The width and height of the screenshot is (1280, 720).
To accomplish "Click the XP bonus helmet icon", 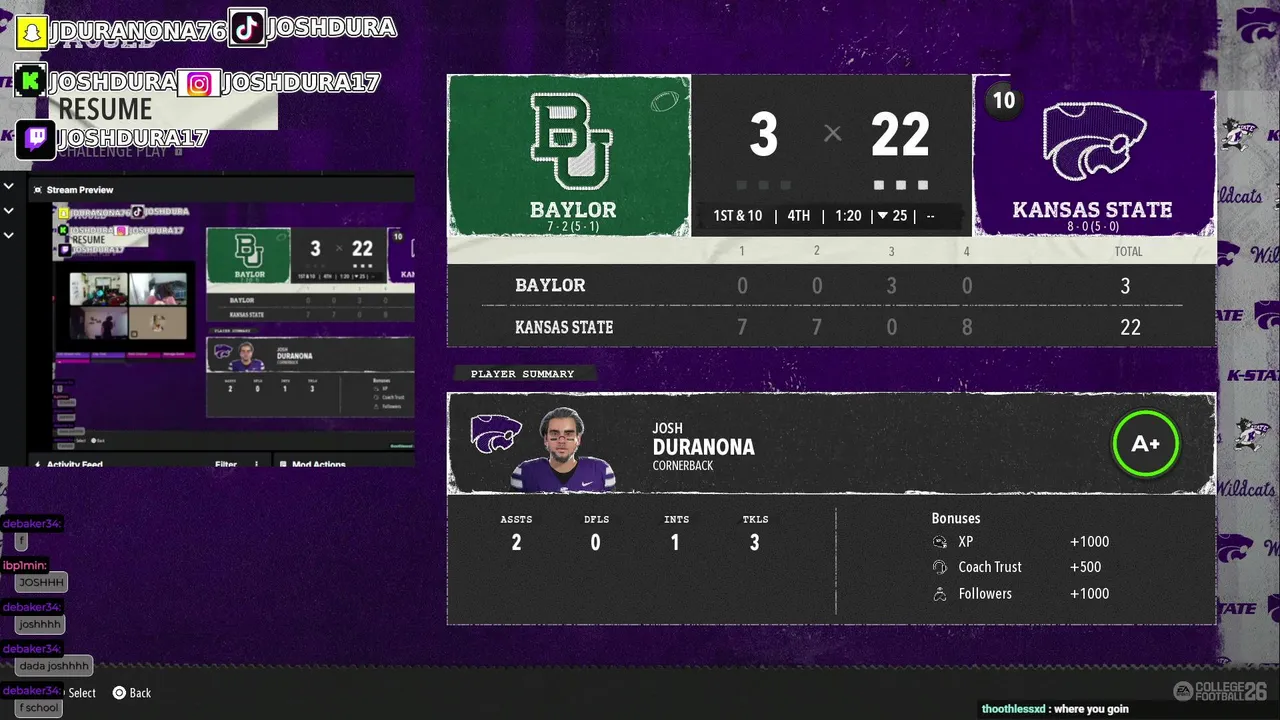I will pyautogui.click(x=939, y=542).
